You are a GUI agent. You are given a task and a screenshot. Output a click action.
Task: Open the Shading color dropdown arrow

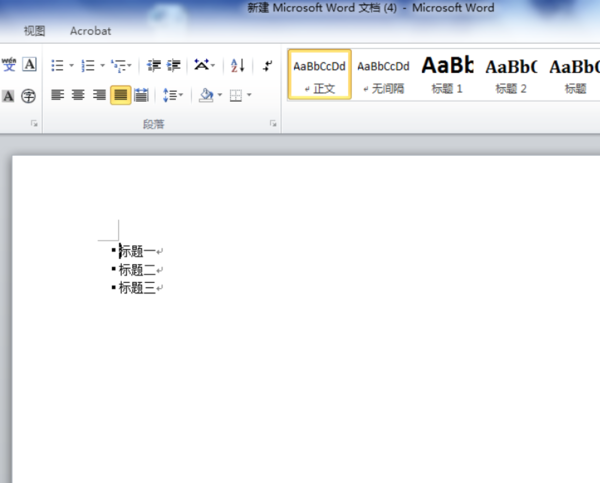[x=220, y=95]
